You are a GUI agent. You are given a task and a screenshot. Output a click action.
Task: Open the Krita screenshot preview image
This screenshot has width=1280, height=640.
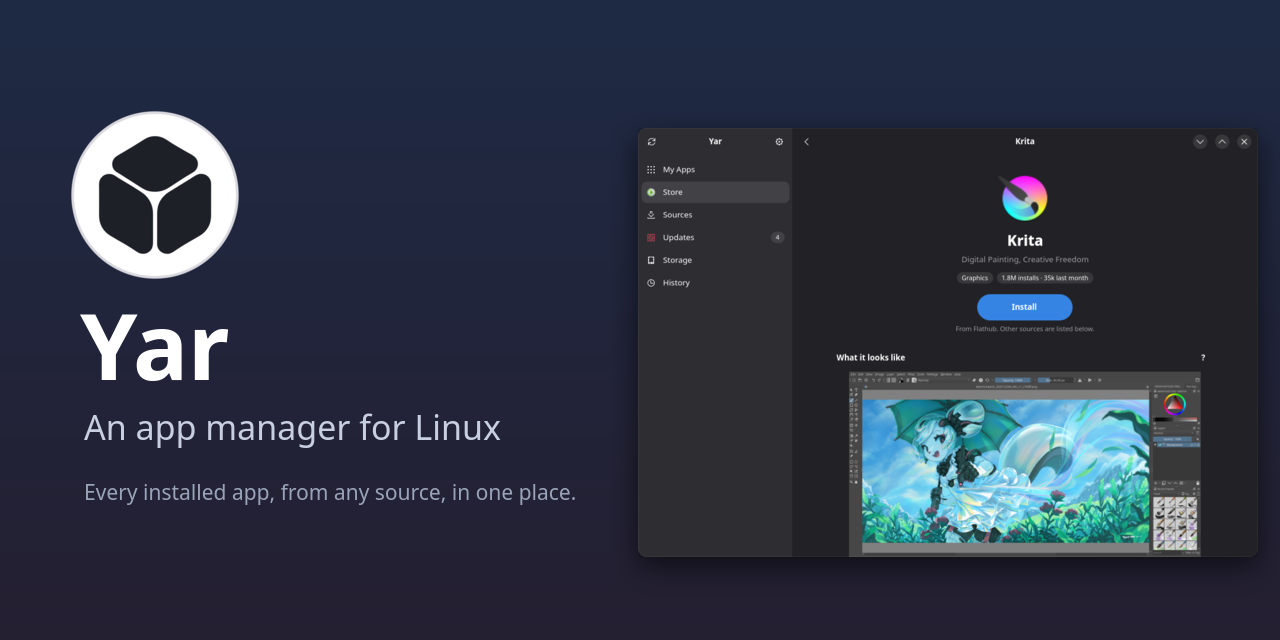tap(1025, 463)
